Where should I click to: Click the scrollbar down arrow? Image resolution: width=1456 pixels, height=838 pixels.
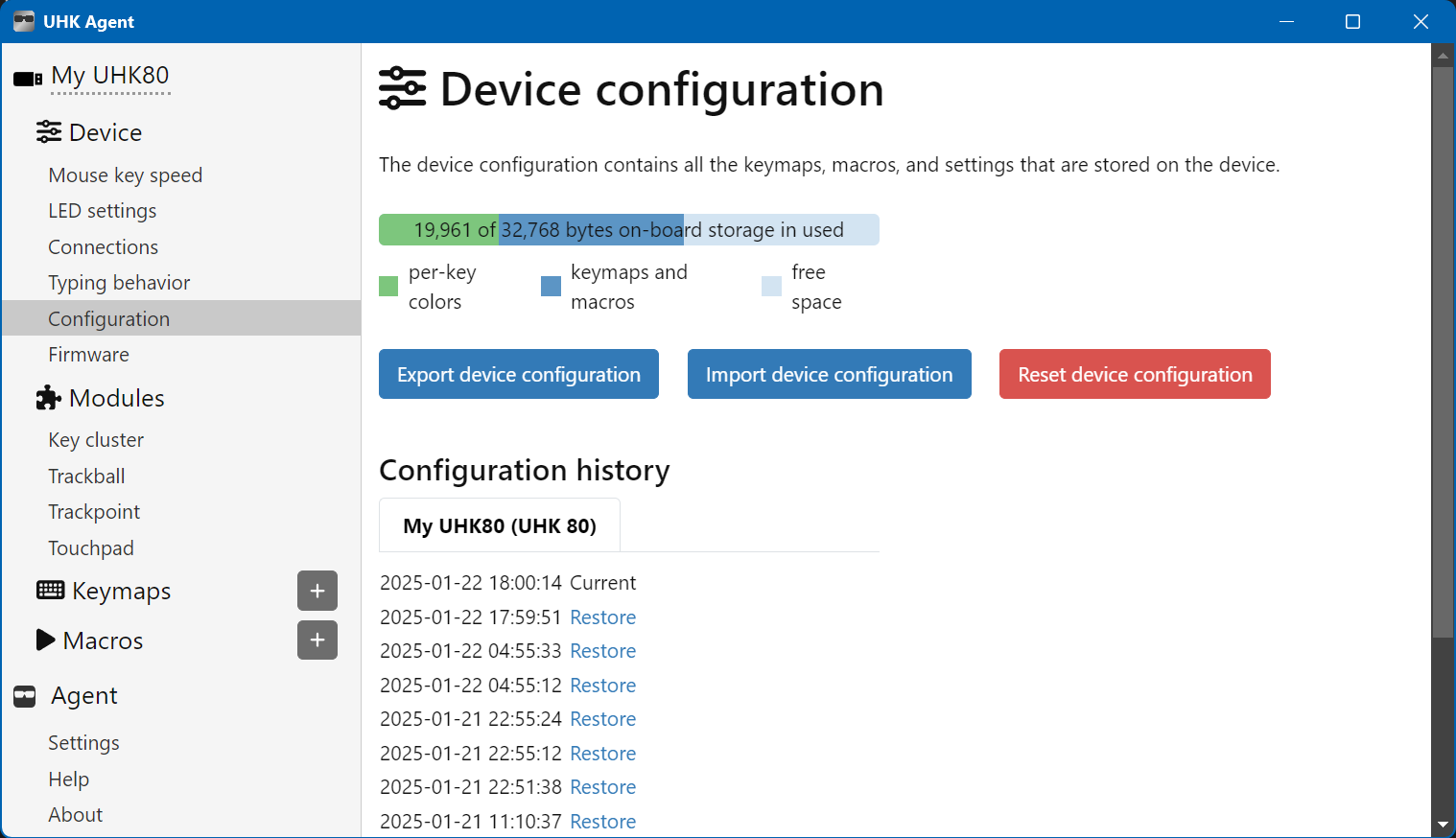point(1443,825)
